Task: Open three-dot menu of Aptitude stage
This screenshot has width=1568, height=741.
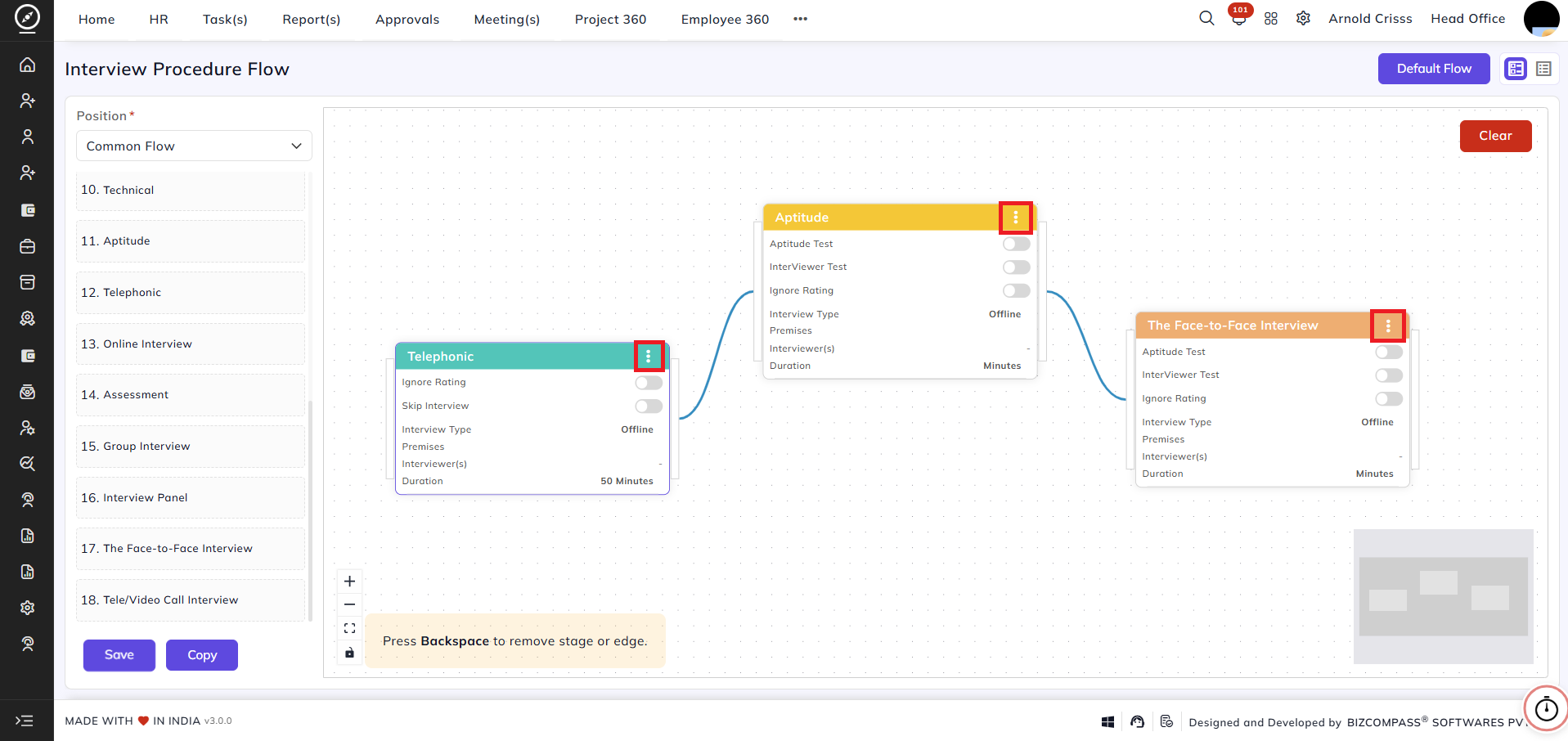Action: [1016, 218]
